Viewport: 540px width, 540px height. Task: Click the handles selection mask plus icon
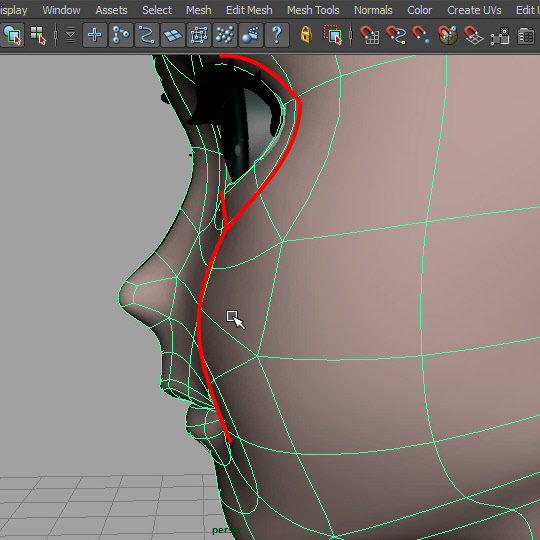click(95, 35)
